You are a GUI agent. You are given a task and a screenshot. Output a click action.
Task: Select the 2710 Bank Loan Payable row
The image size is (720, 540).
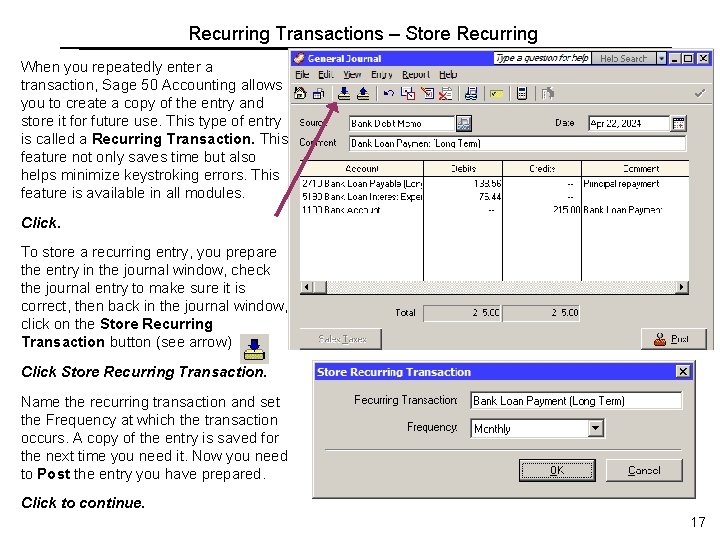[x=494, y=184]
